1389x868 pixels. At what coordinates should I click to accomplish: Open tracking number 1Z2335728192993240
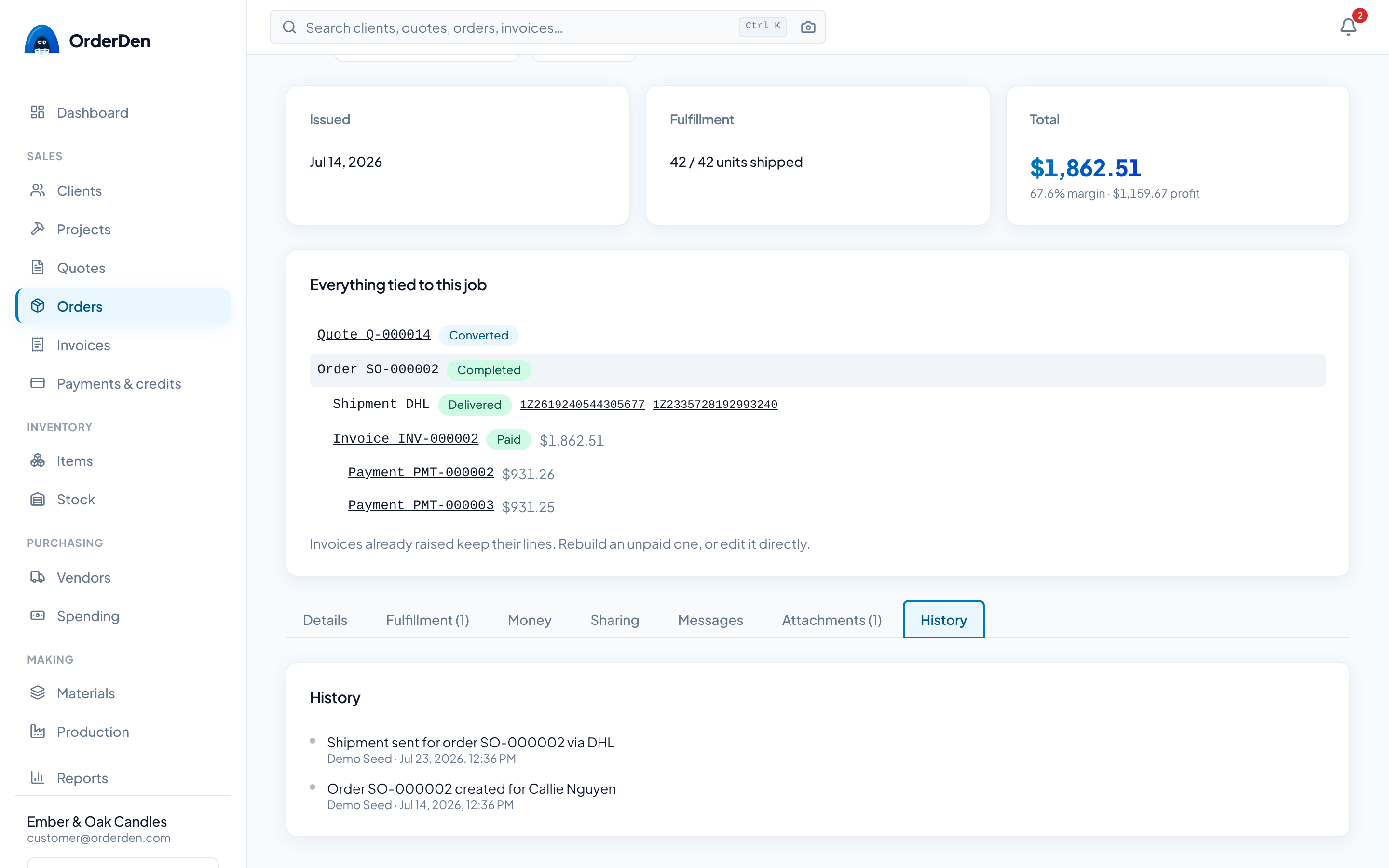coord(715,404)
